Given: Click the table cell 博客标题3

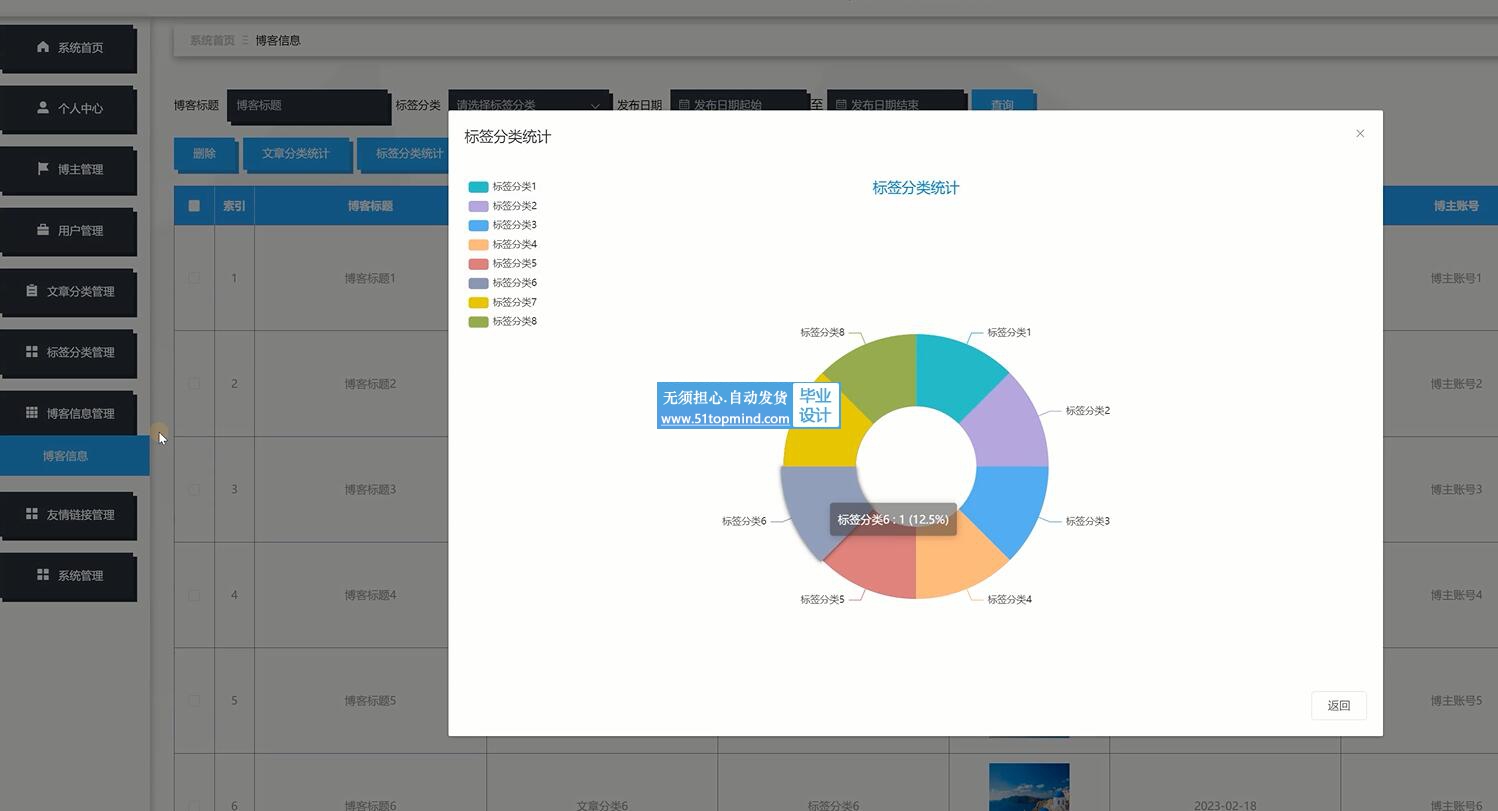Looking at the screenshot, I should point(370,489).
